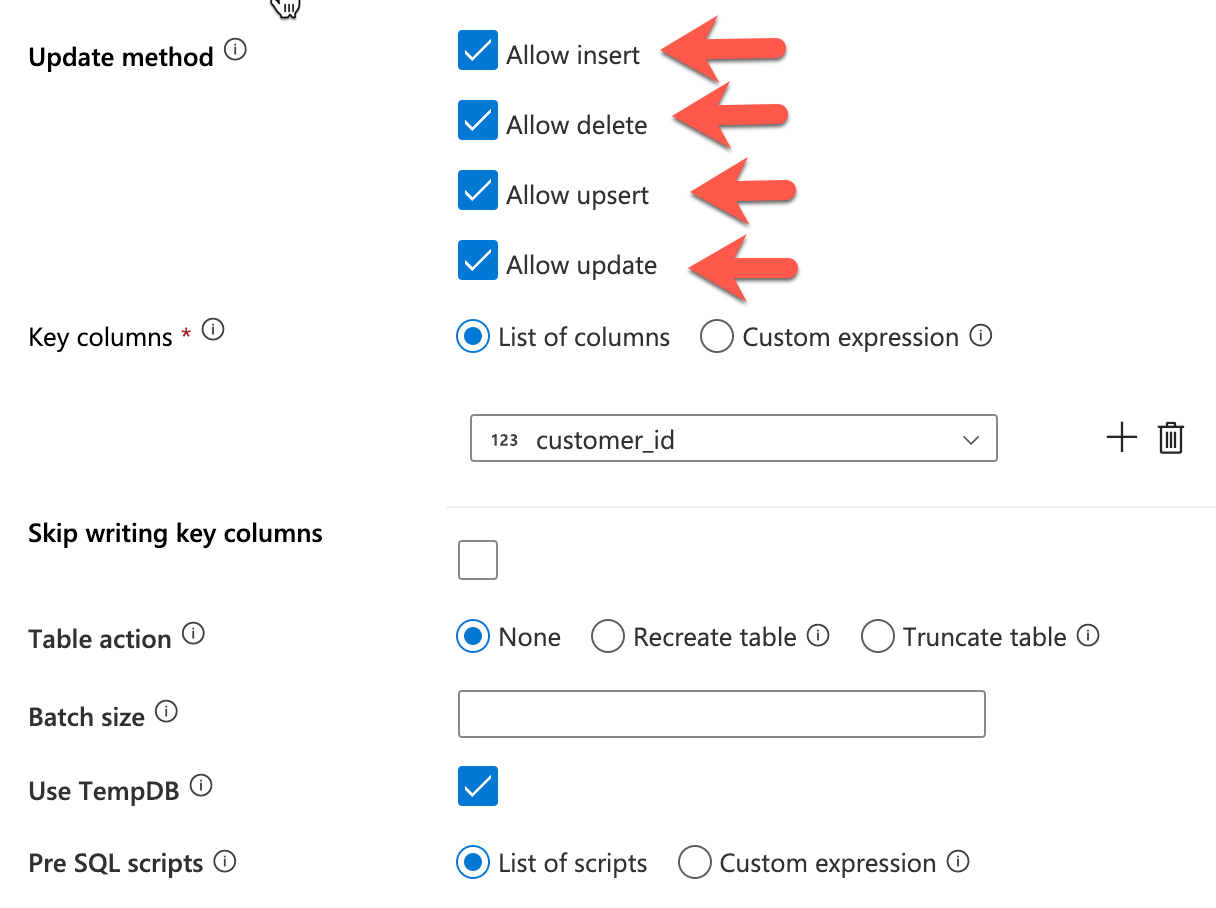The width and height of the screenshot is (1216, 908).
Task: Click the info icon next to Table action
Action: 194,633
